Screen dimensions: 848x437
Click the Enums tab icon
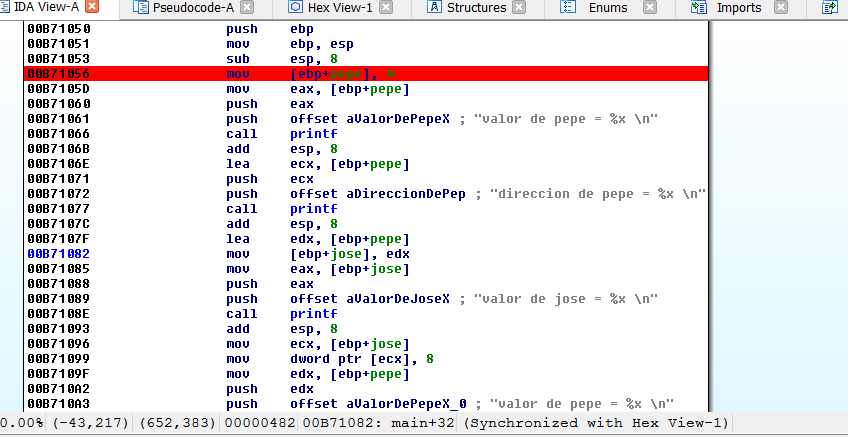568,8
